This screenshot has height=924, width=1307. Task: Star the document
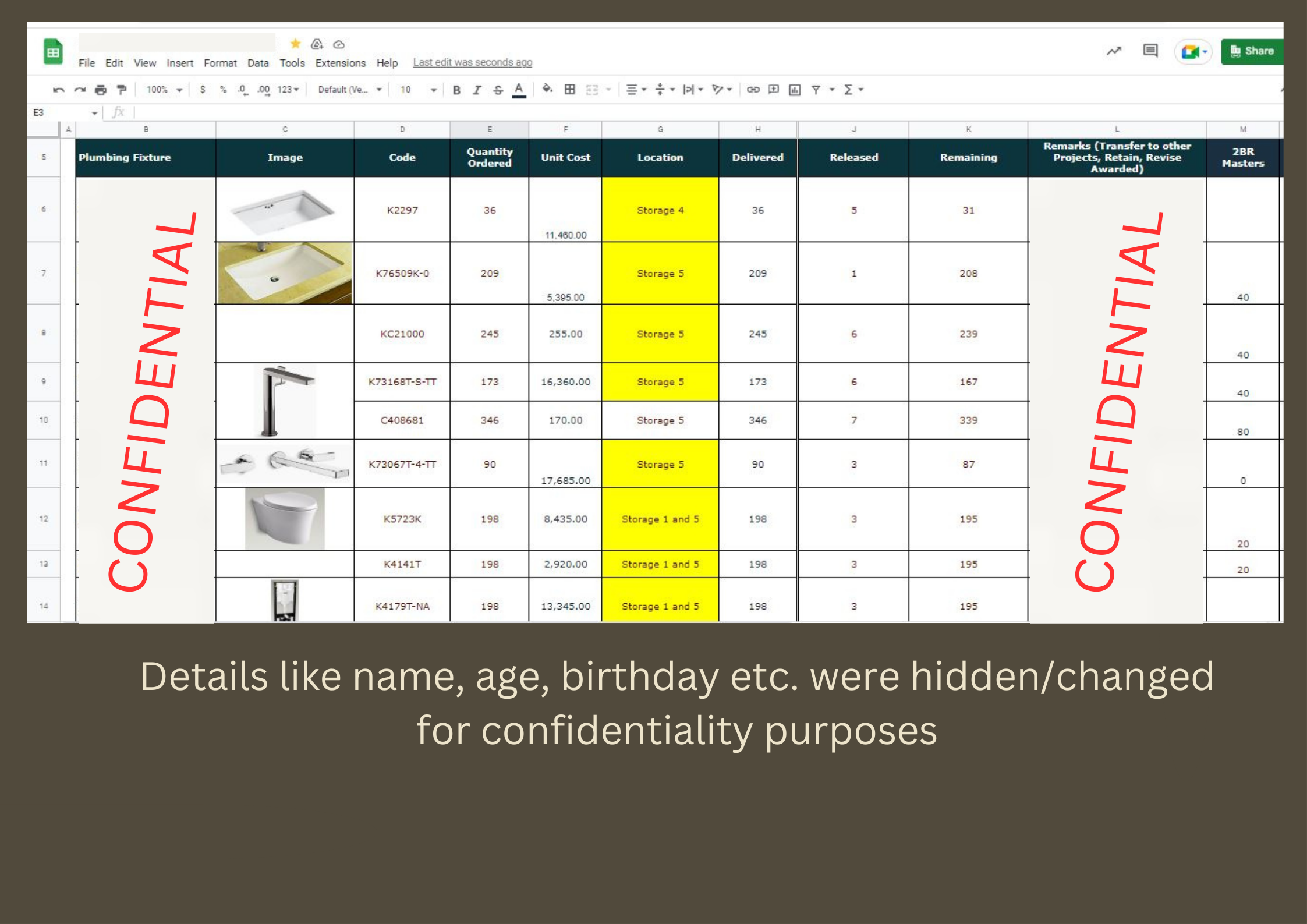(x=296, y=44)
